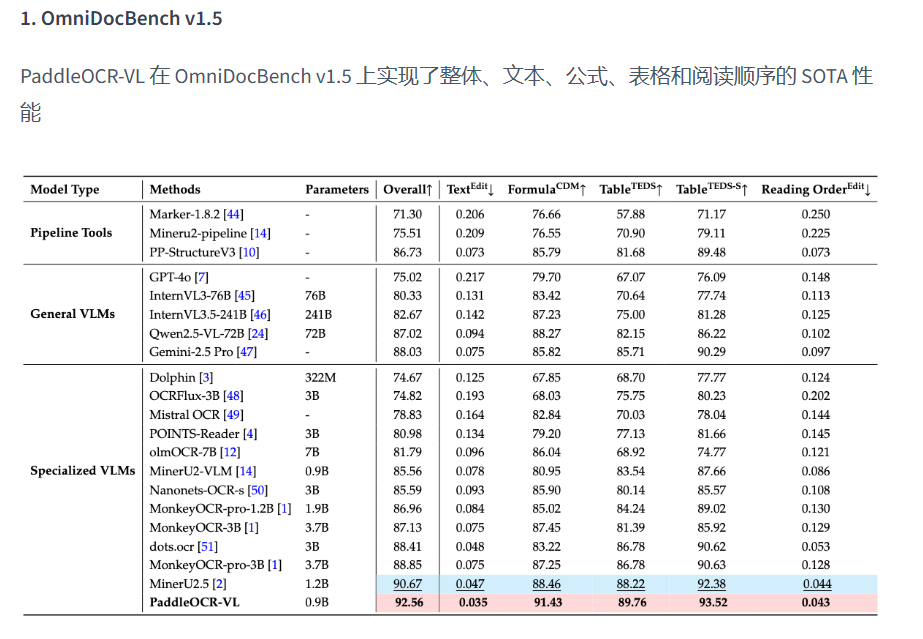Click PaddleOCR-VL table TEDS value 89.76
Screen dimensions: 923x639
tap(632, 603)
